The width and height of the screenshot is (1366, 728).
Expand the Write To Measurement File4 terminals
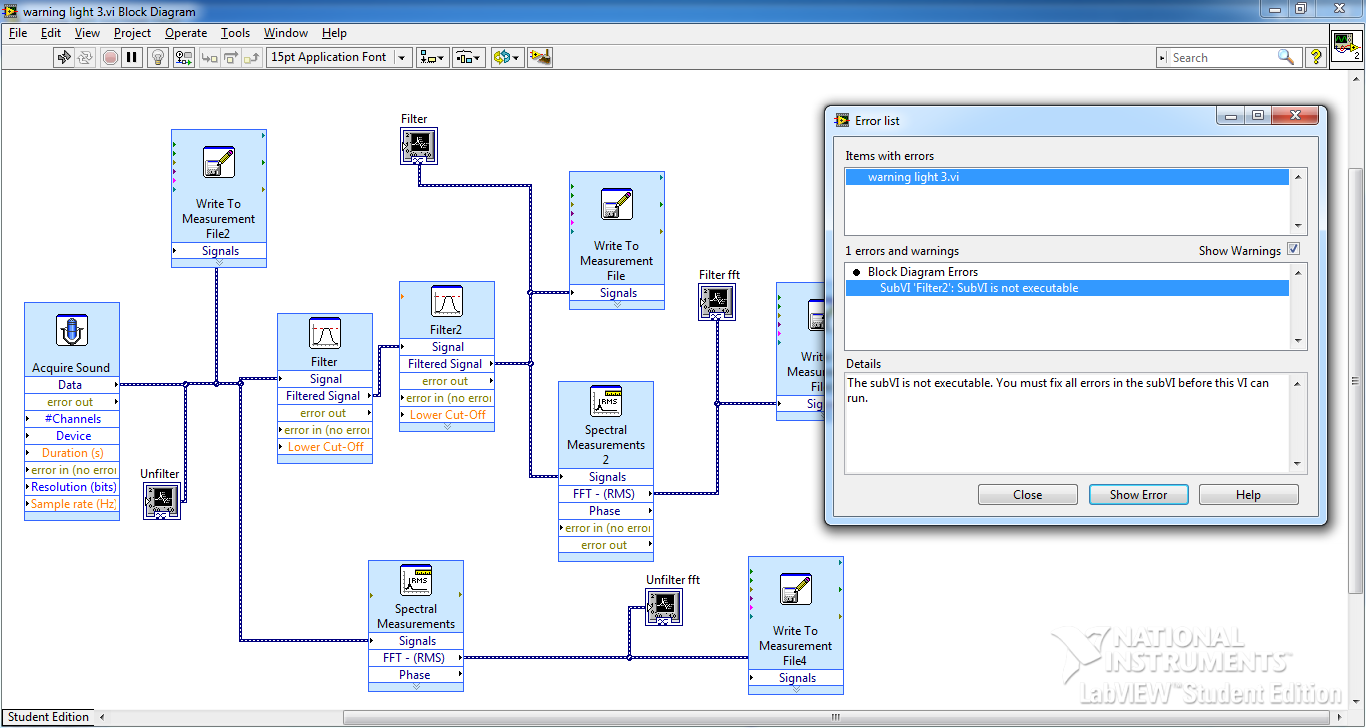tap(796, 690)
